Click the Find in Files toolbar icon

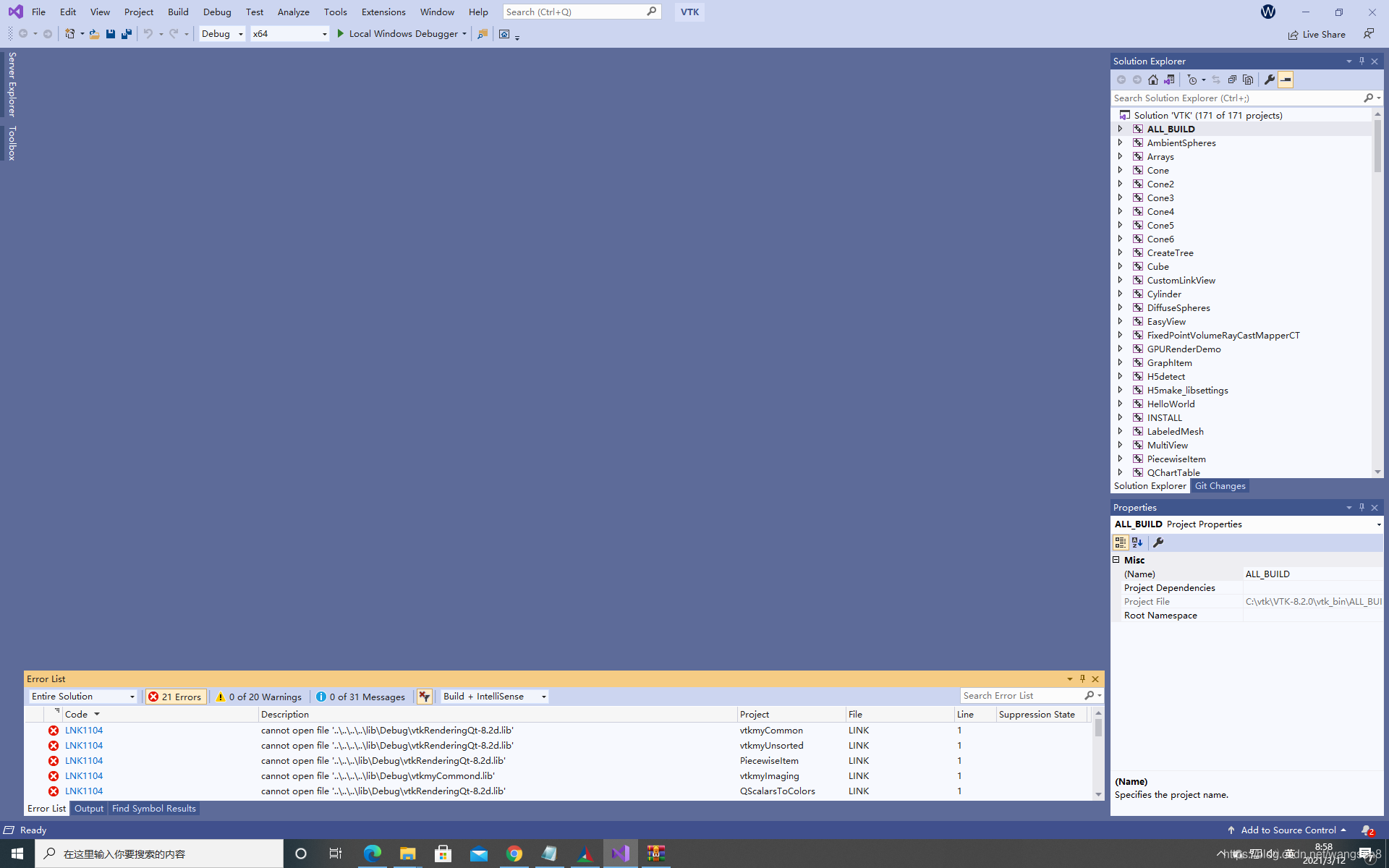[x=483, y=33]
